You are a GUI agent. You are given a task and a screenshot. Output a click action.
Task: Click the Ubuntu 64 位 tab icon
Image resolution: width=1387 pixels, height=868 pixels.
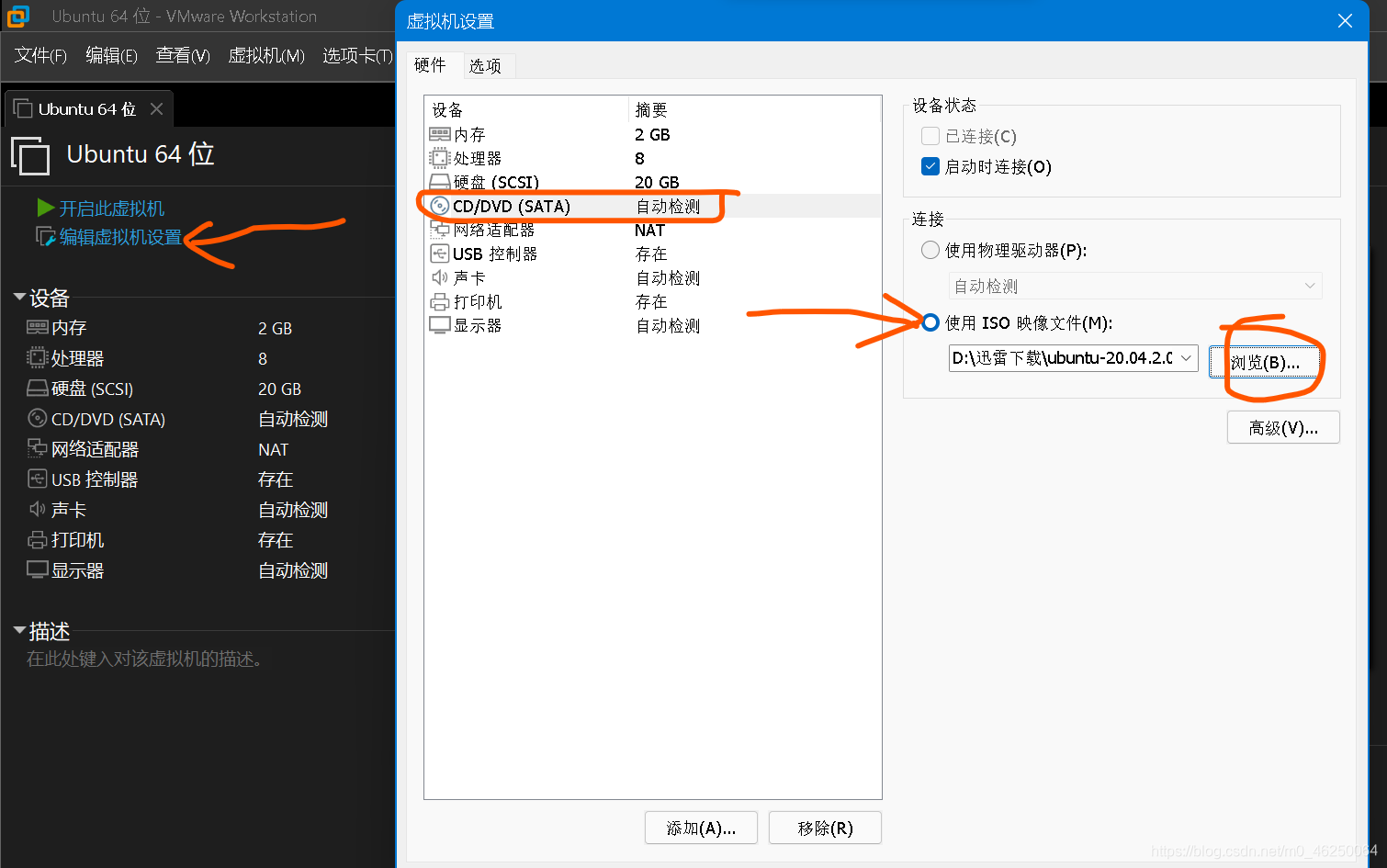point(23,108)
